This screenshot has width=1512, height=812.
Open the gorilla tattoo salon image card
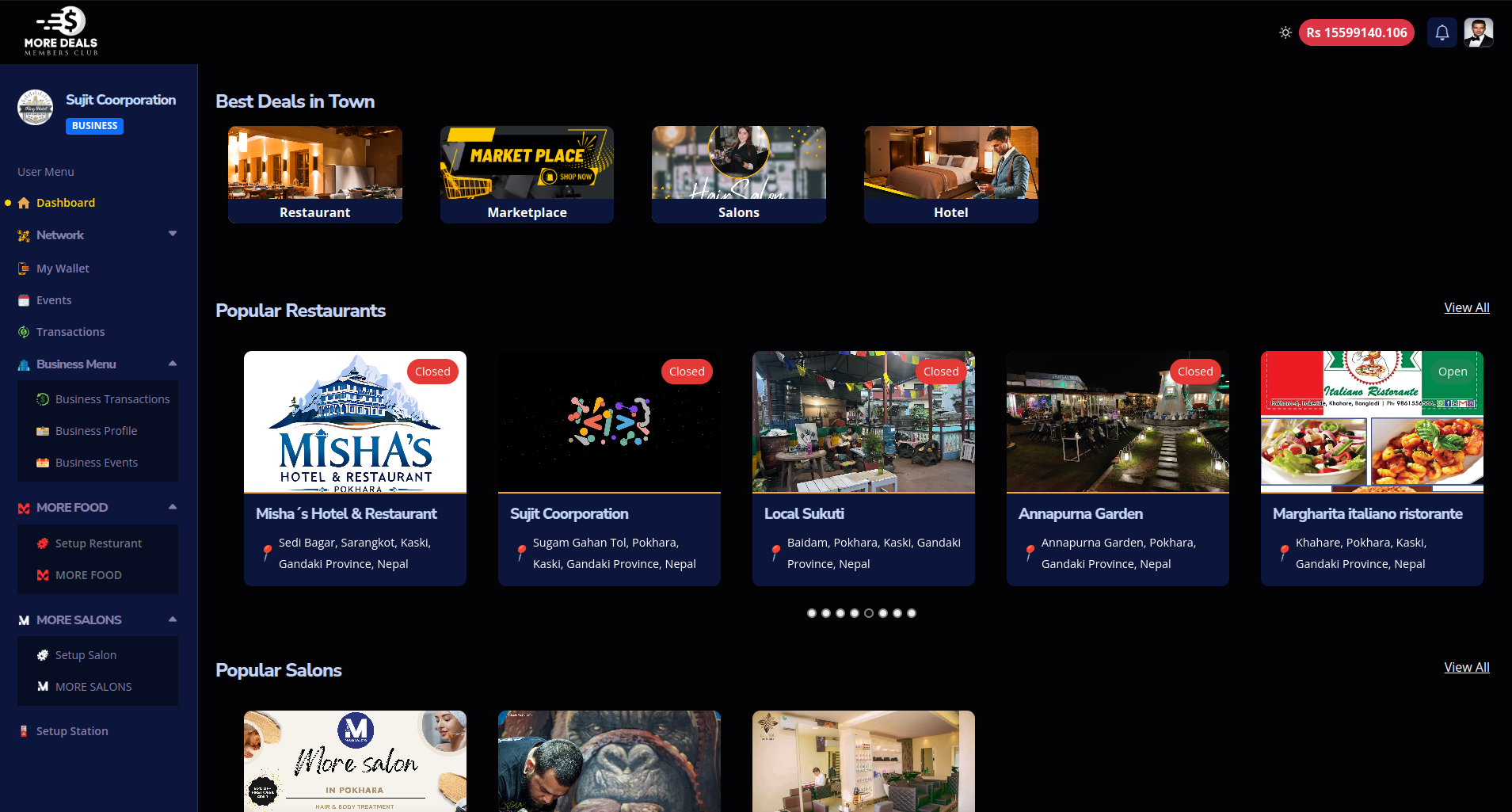click(x=609, y=761)
